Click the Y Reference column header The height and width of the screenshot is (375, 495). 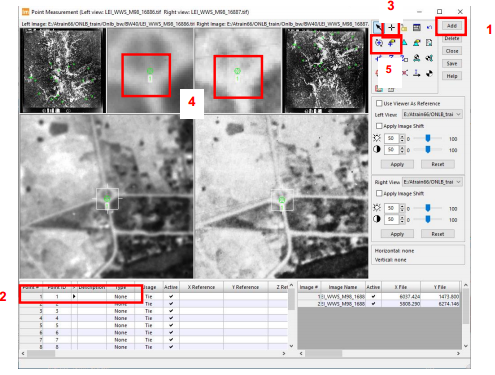pyautogui.click(x=246, y=287)
